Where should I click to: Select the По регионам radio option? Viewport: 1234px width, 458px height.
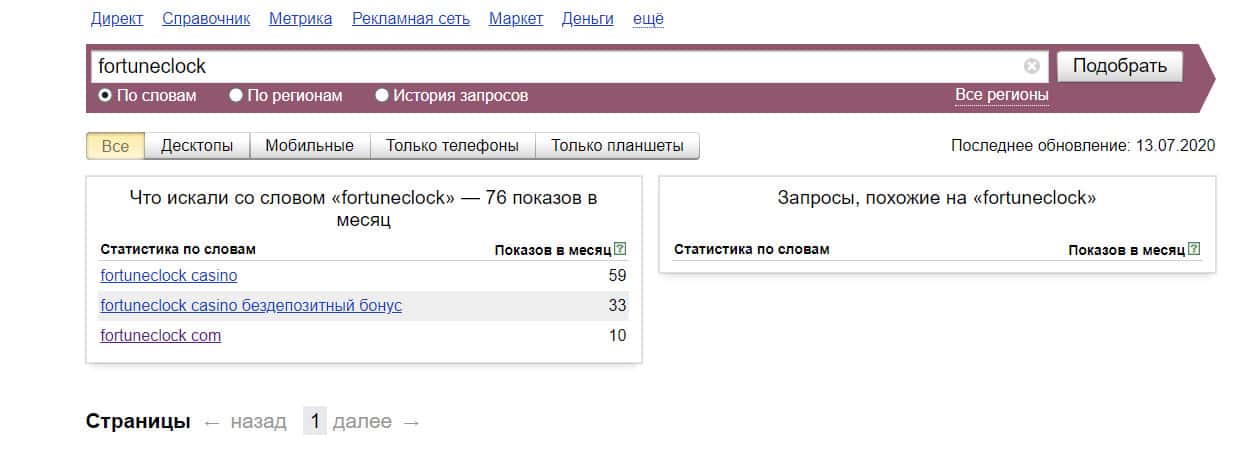pyautogui.click(x=286, y=96)
